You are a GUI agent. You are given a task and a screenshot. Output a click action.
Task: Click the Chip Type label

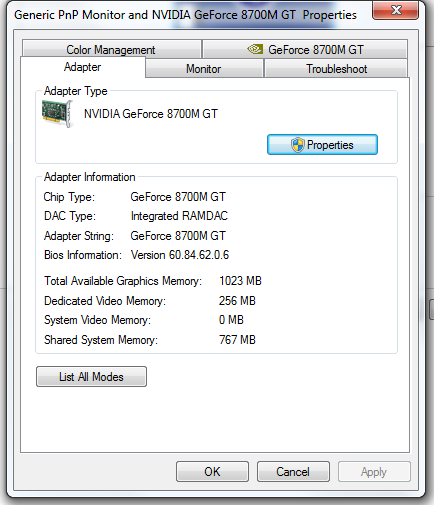pyautogui.click(x=69, y=197)
